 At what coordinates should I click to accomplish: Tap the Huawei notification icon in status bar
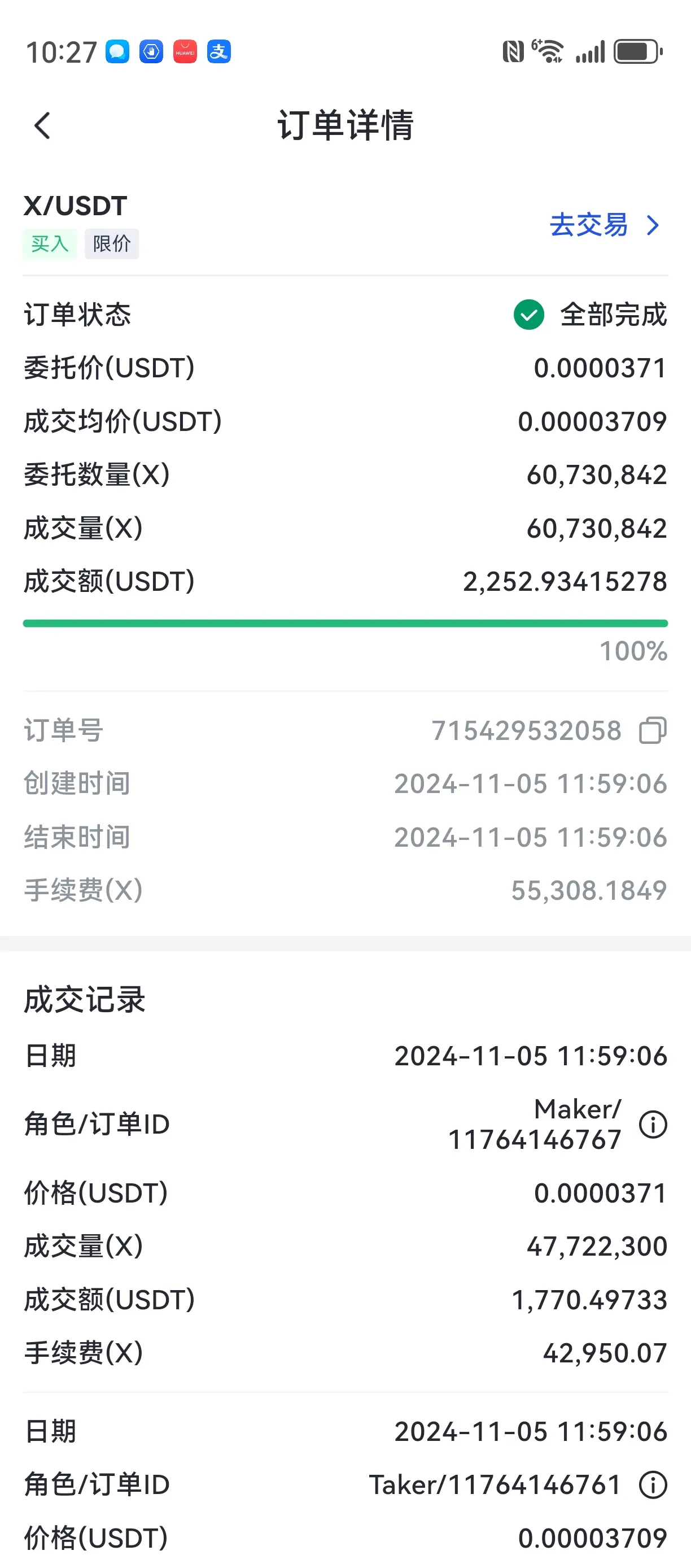[185, 52]
